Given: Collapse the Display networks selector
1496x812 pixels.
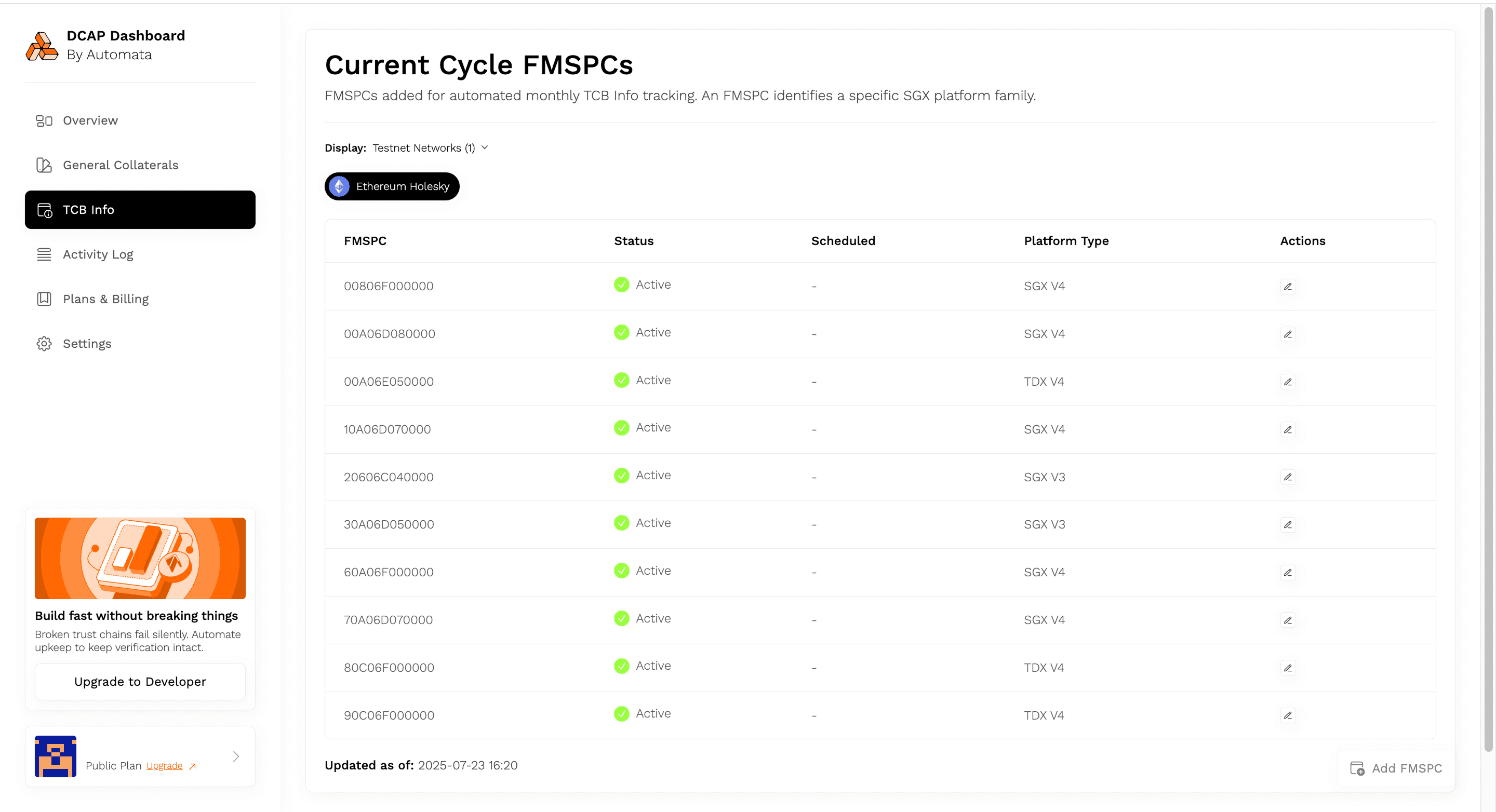Looking at the screenshot, I should (x=485, y=148).
